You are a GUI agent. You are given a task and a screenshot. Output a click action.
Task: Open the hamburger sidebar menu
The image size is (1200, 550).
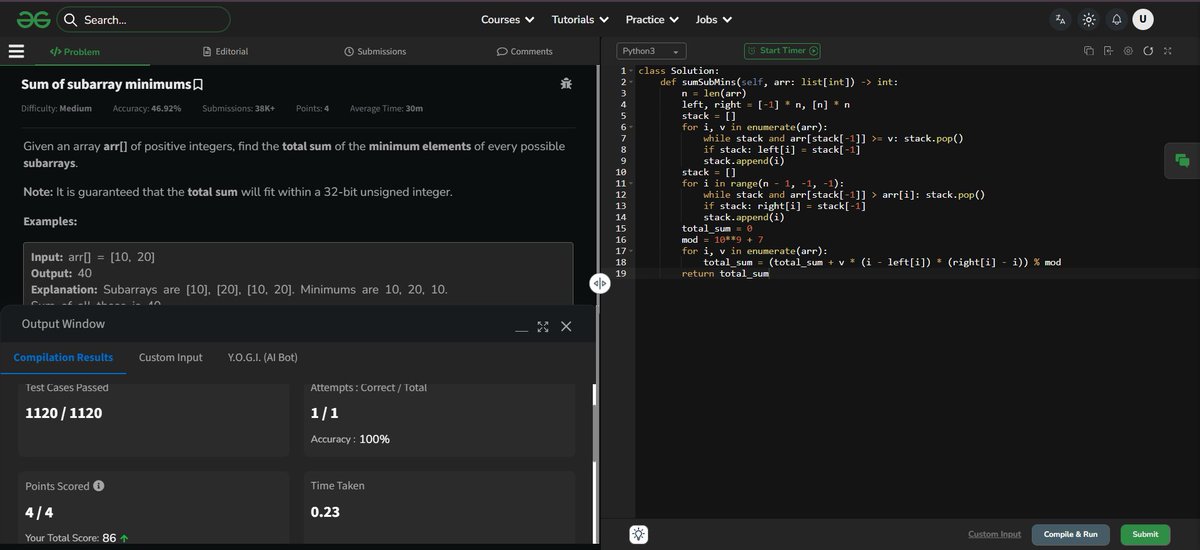click(16, 51)
